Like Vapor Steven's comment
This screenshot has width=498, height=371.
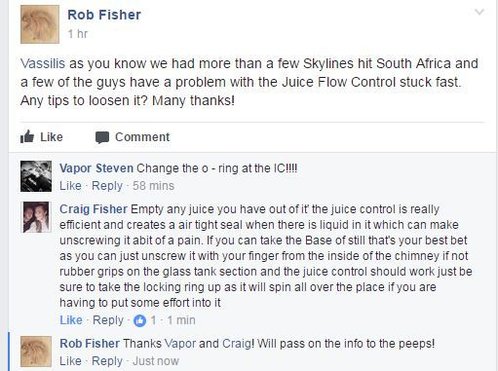pyautogui.click(x=70, y=186)
